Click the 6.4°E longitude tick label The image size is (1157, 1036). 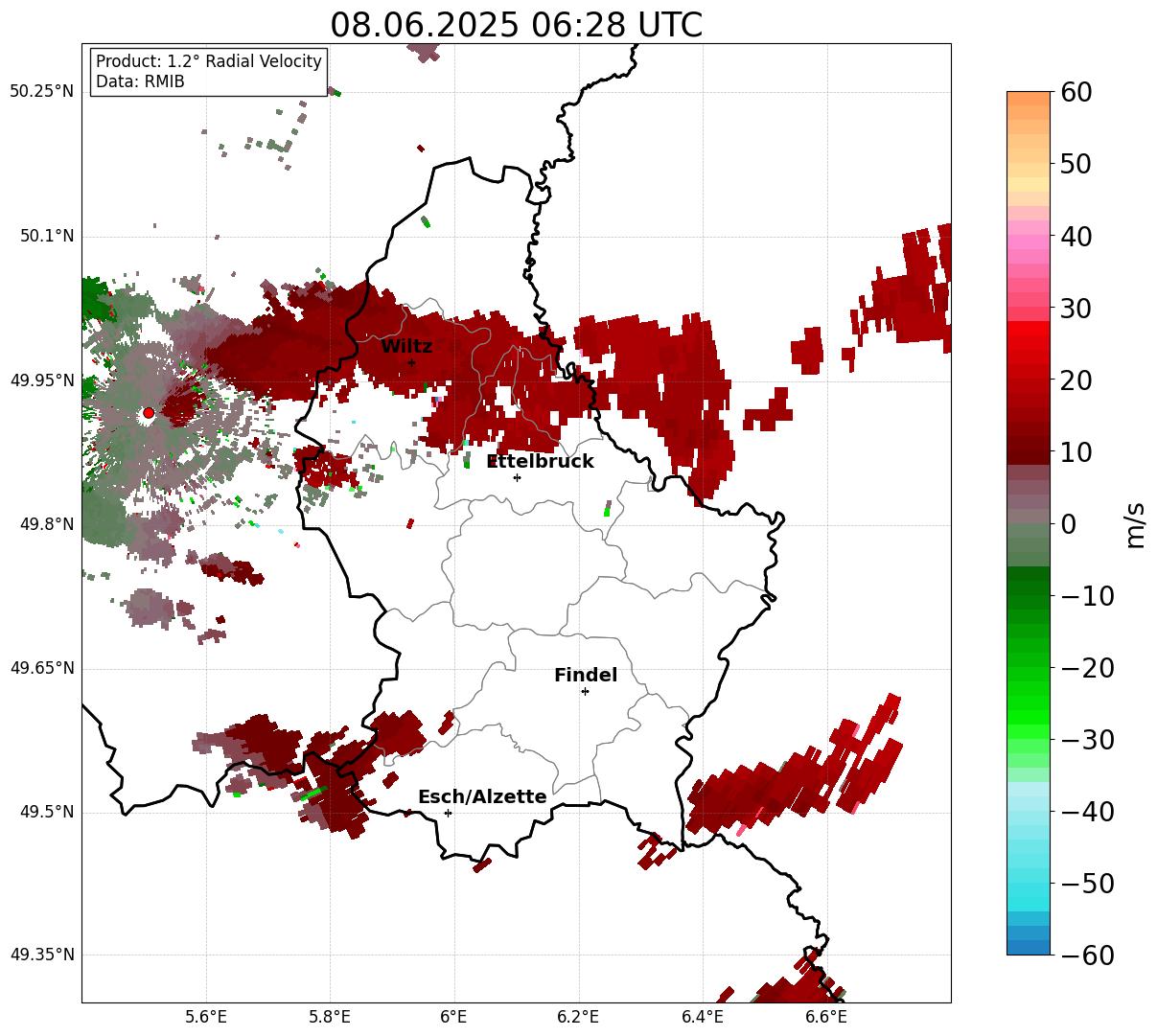[x=703, y=1018]
